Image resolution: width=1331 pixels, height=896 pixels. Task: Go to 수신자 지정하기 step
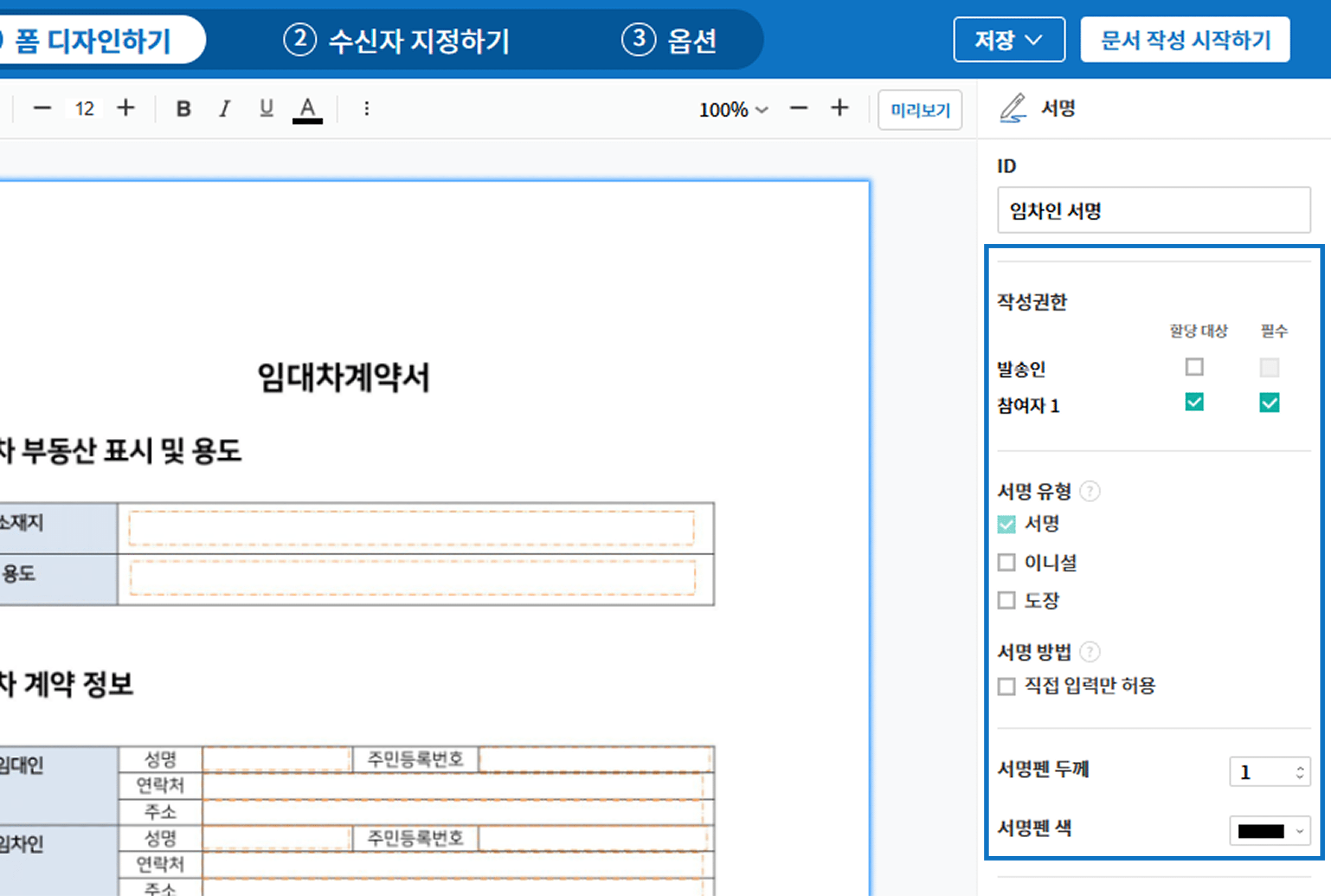397,40
